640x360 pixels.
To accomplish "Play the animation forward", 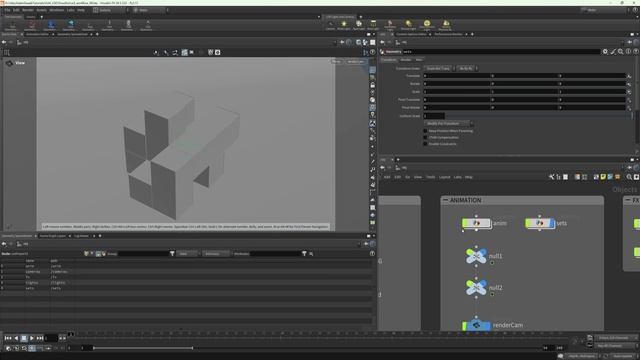I will point(31,338).
